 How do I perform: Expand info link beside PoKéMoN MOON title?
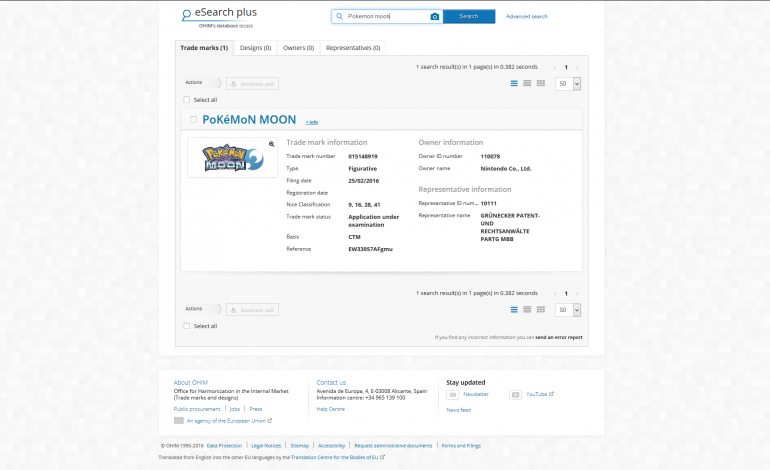coord(312,122)
